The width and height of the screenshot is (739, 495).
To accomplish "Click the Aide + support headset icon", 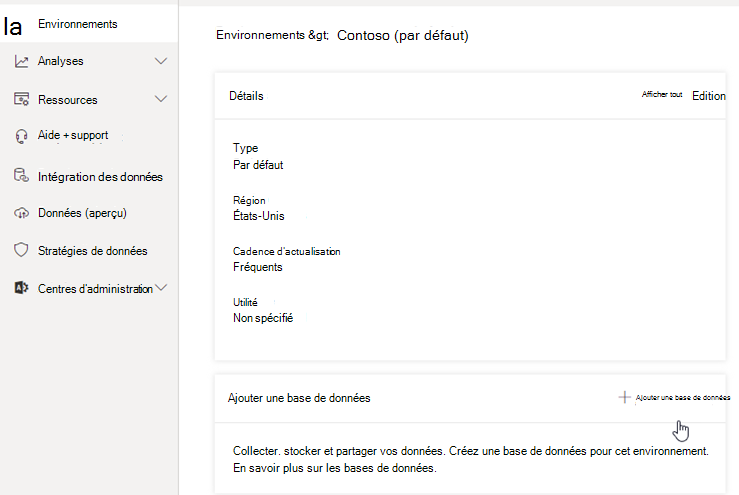I will pos(21,136).
